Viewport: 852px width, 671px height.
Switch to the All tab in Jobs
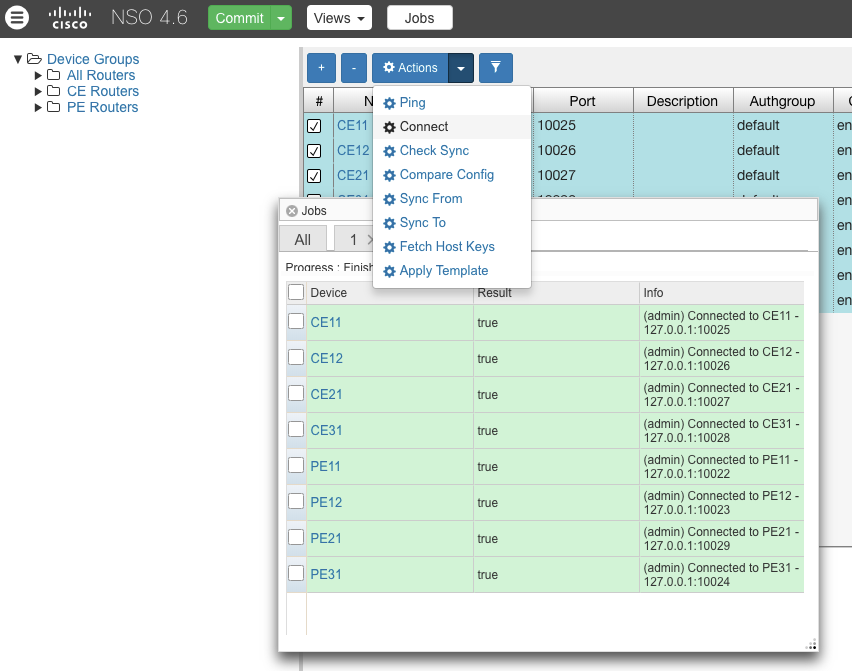(302, 239)
